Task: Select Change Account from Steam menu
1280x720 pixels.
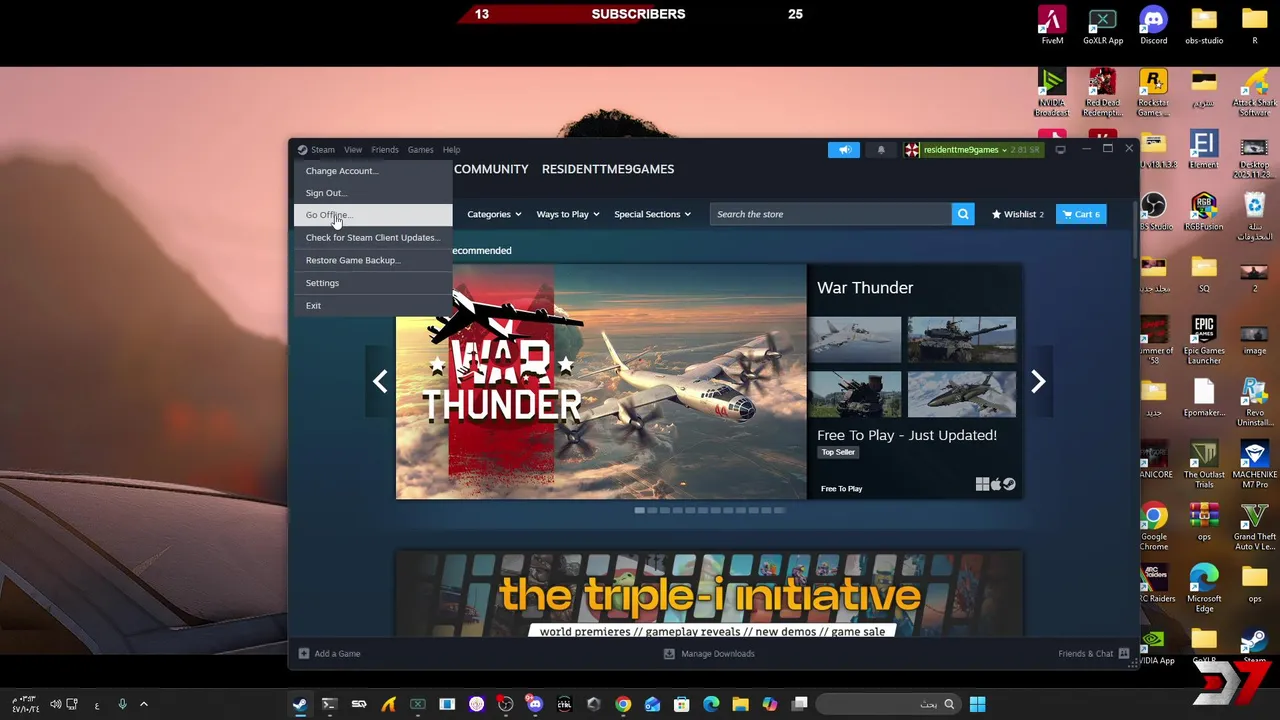Action: [373, 171]
